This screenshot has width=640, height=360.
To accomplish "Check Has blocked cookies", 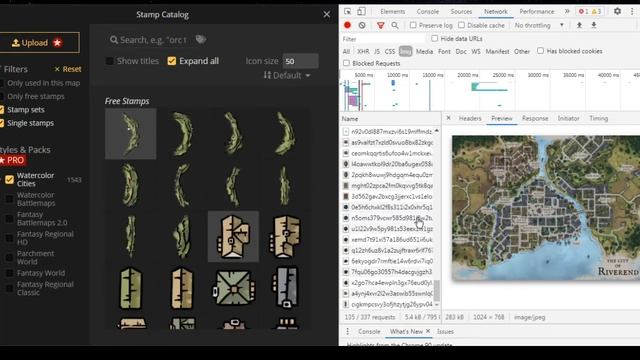I will click(x=540, y=51).
